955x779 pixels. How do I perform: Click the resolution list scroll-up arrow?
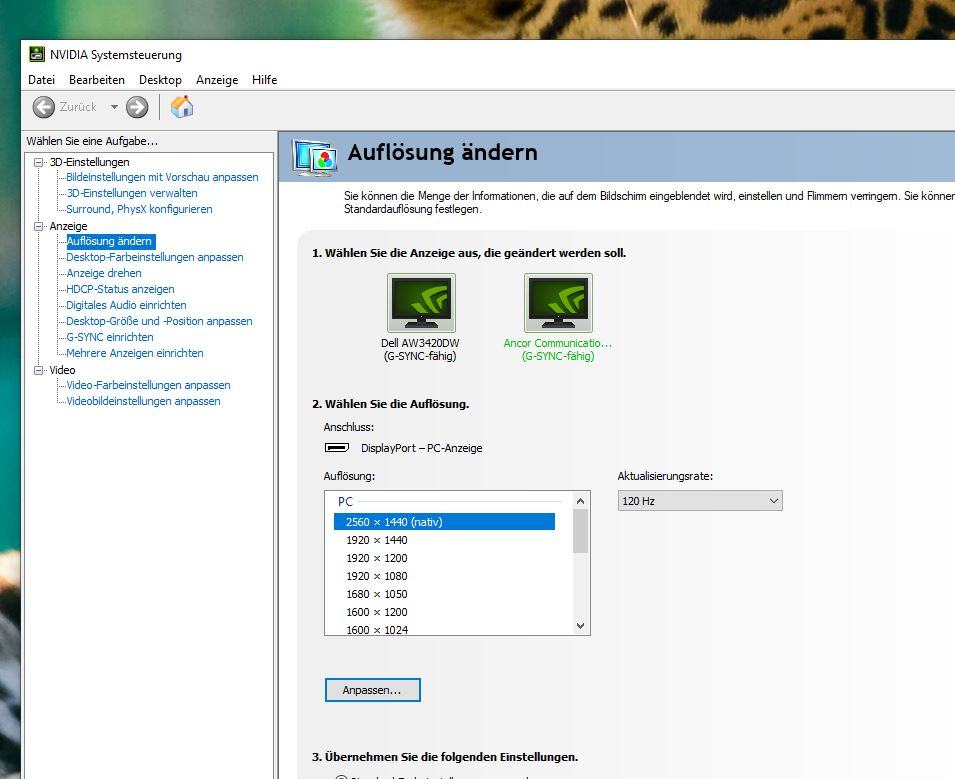pyautogui.click(x=580, y=501)
